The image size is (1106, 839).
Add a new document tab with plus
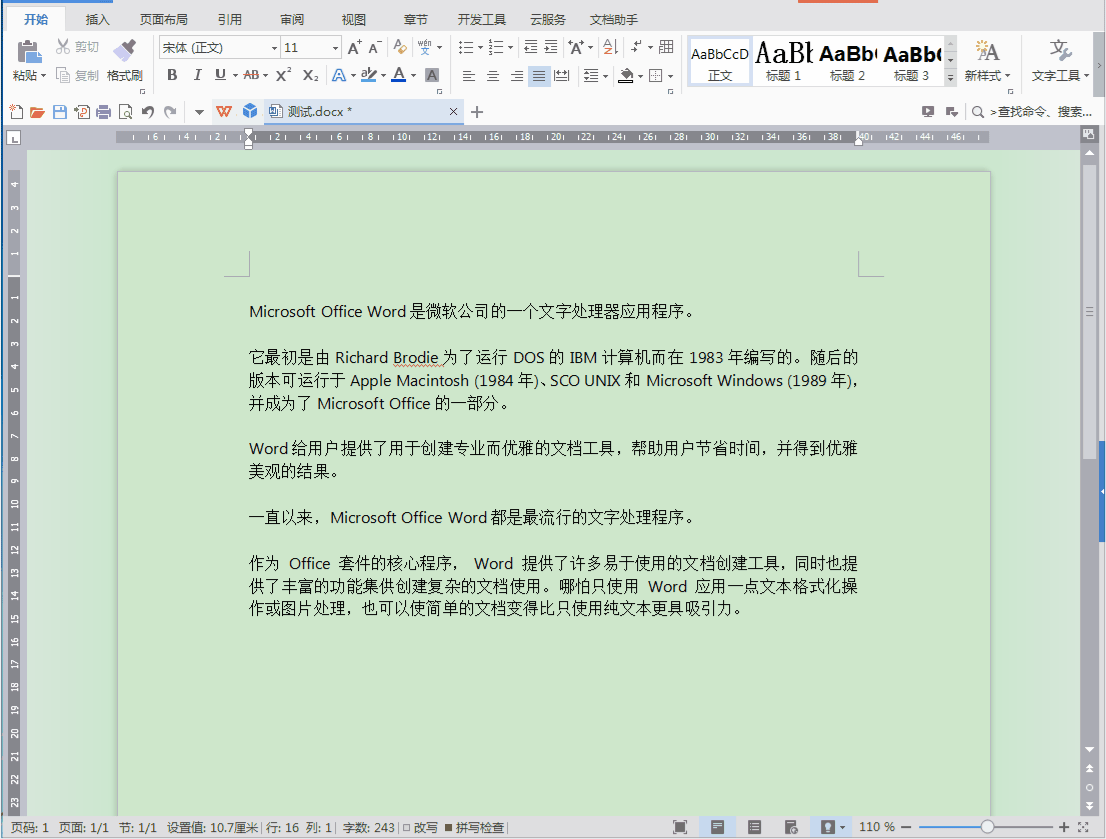click(x=477, y=111)
